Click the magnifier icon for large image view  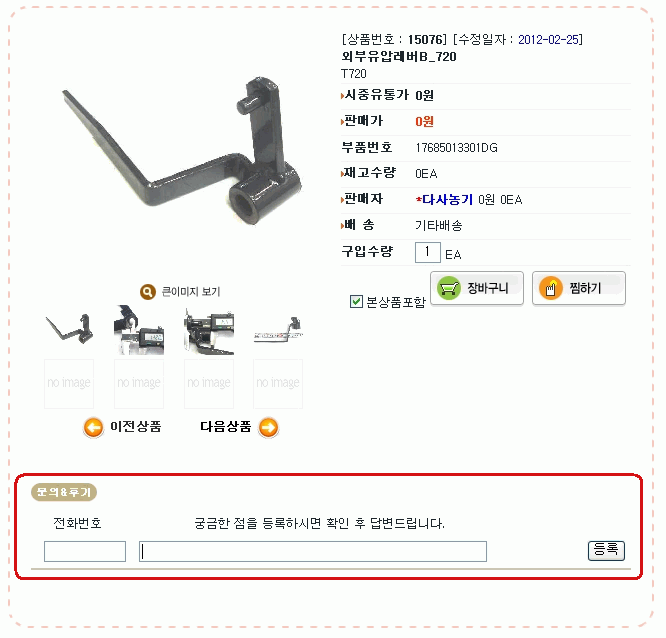pyautogui.click(x=148, y=292)
